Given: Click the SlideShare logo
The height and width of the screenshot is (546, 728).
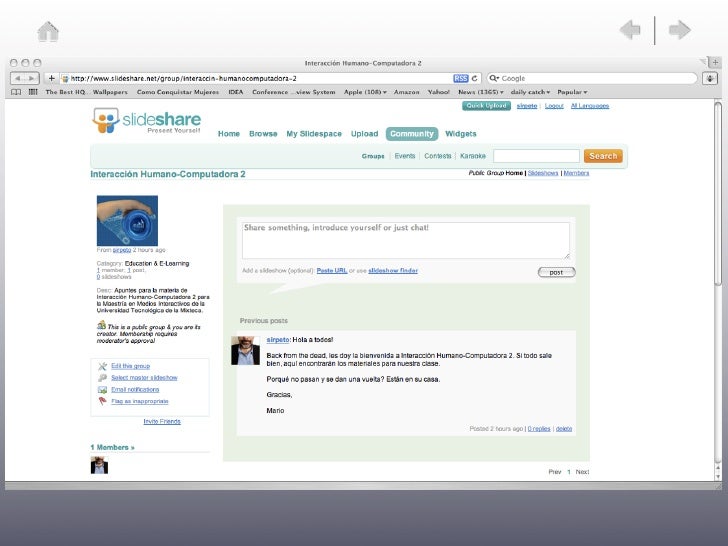Looking at the screenshot, I should click(x=146, y=121).
